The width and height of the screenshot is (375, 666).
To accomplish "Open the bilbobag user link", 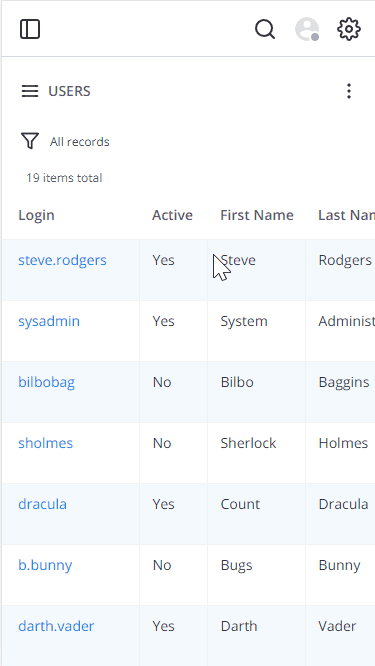I will (x=46, y=382).
